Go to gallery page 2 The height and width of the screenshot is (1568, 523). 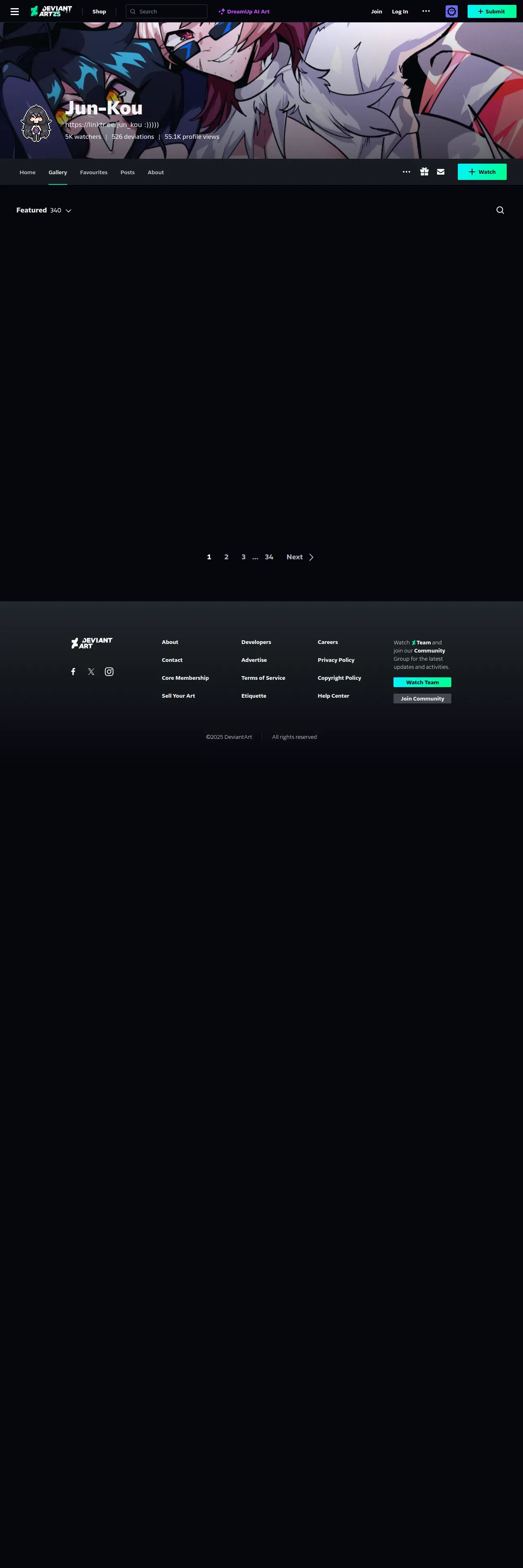point(226,557)
